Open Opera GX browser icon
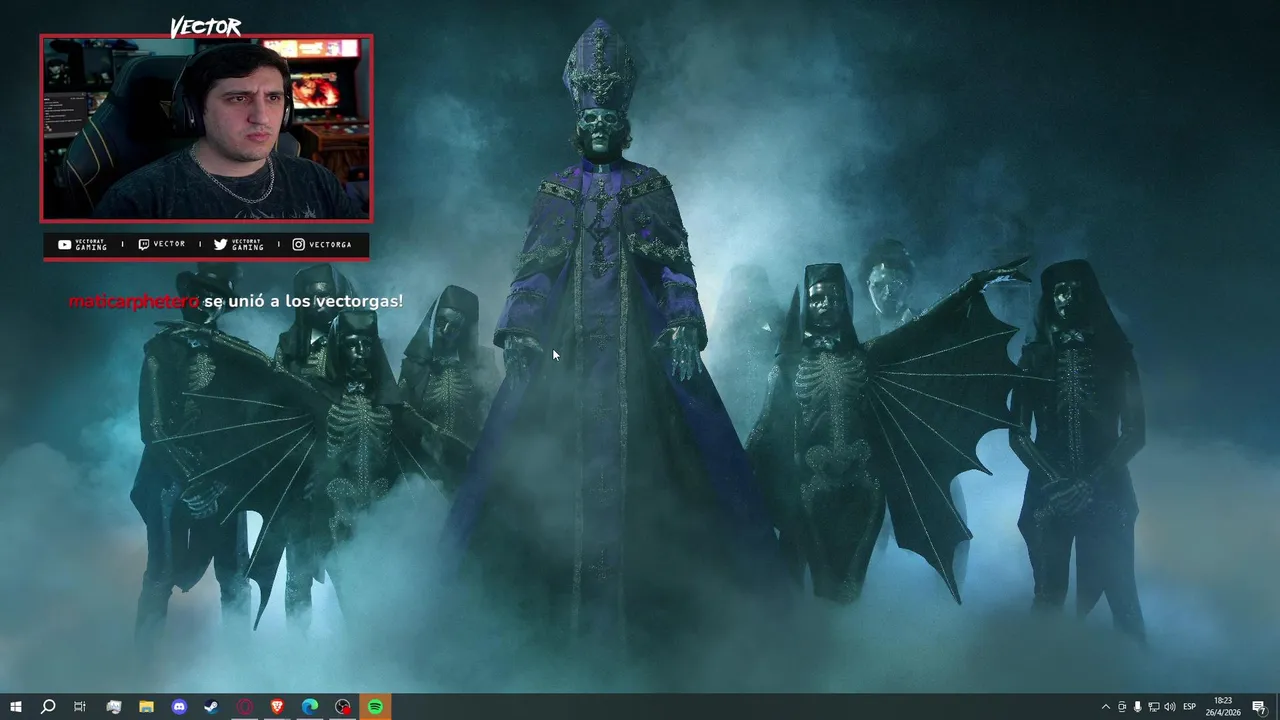Viewport: 1280px width, 720px height. coord(245,707)
